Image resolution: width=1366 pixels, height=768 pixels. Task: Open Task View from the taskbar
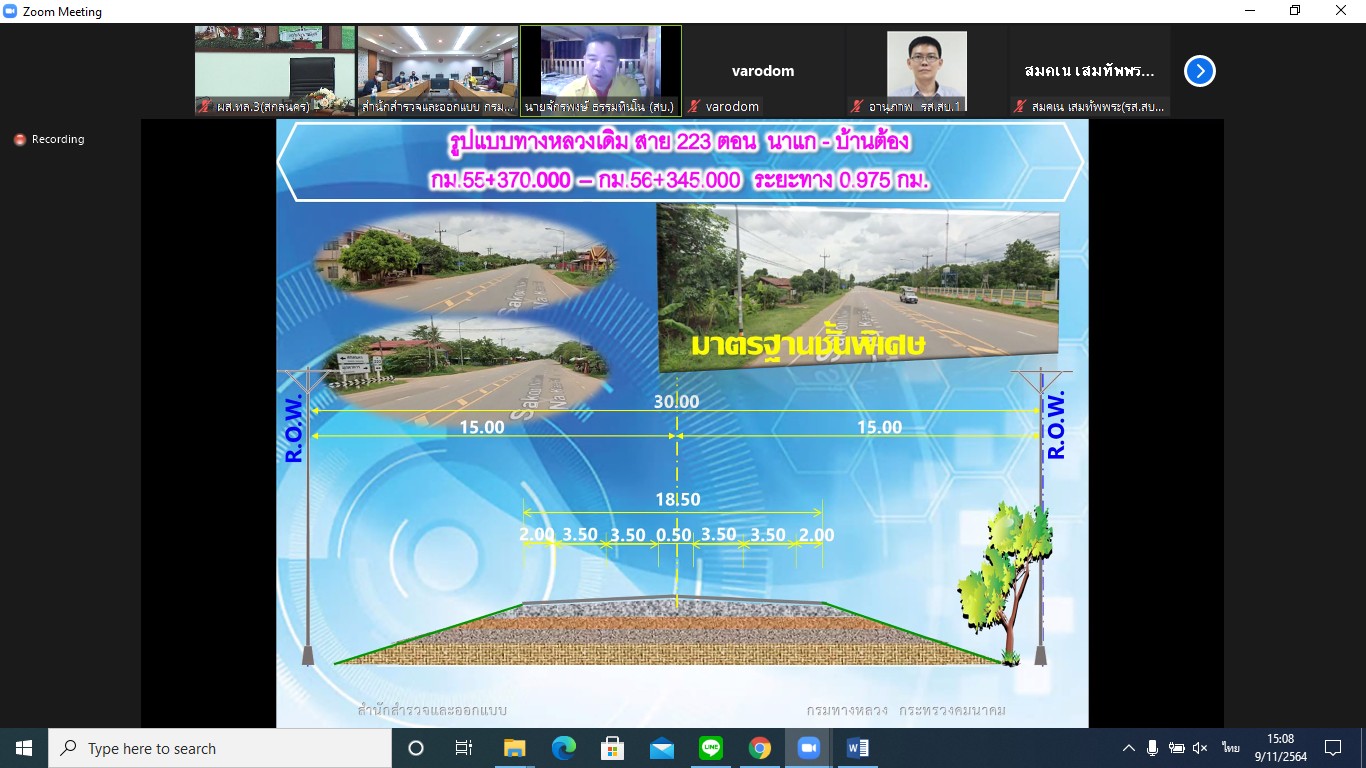coord(464,748)
